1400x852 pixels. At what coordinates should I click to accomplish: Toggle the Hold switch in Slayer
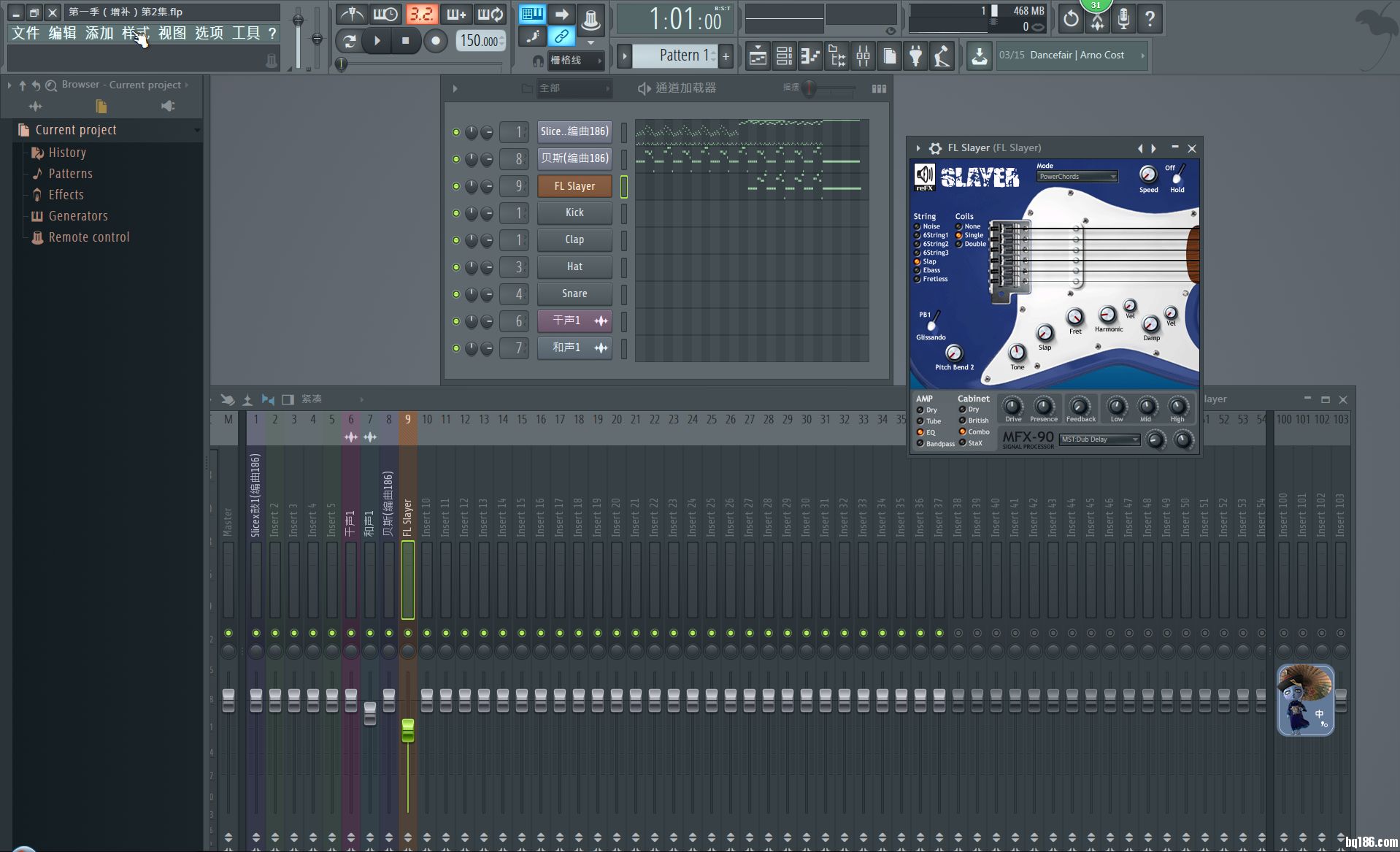(x=1177, y=174)
